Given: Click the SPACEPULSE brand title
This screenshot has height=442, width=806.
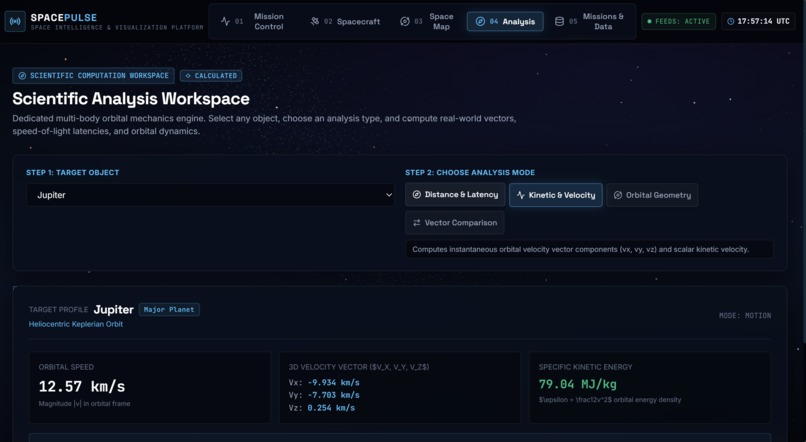Looking at the screenshot, I should click(x=64, y=17).
